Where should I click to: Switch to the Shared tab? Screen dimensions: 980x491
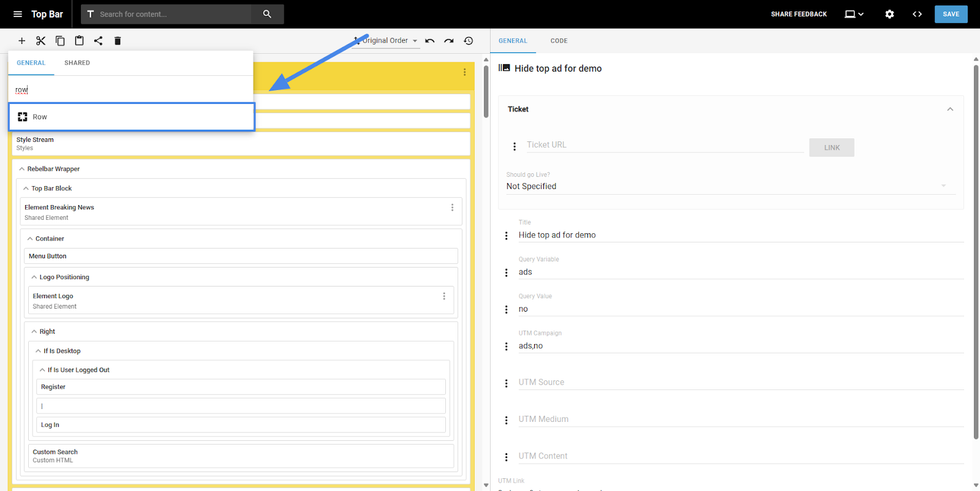(77, 63)
